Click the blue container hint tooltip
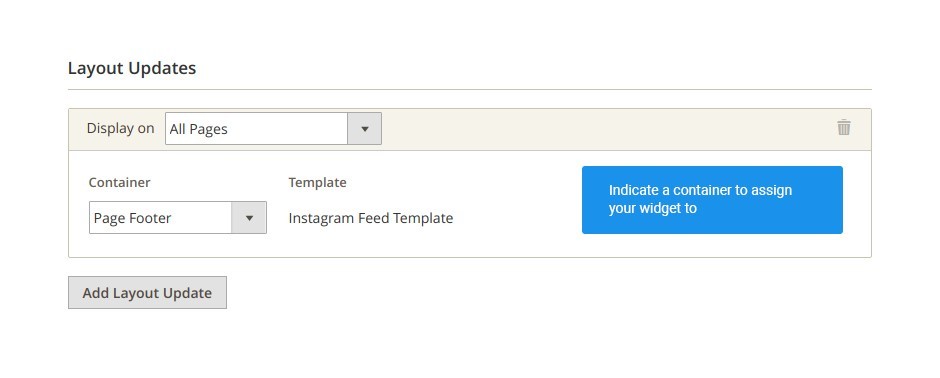Screen dimensions: 940x378 click(712, 200)
